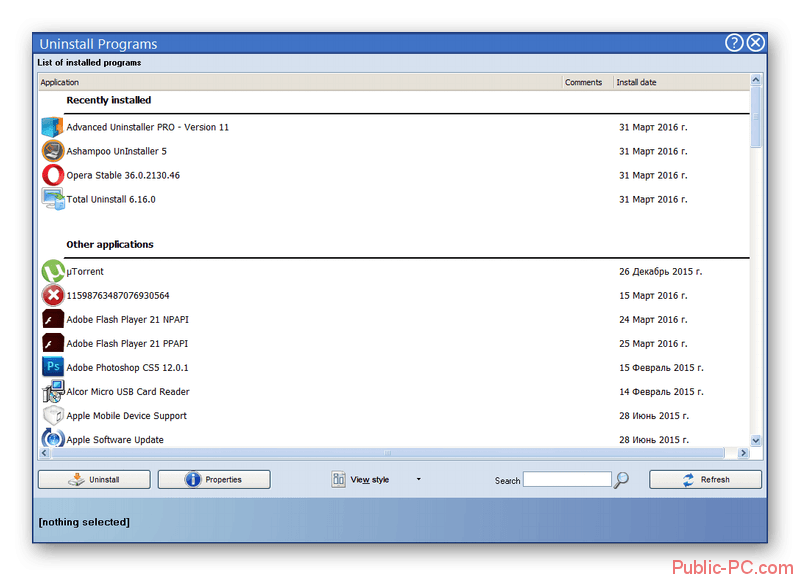The width and height of the screenshot is (800, 580).
Task: Refresh the installed programs list
Action: pyautogui.click(x=705, y=480)
